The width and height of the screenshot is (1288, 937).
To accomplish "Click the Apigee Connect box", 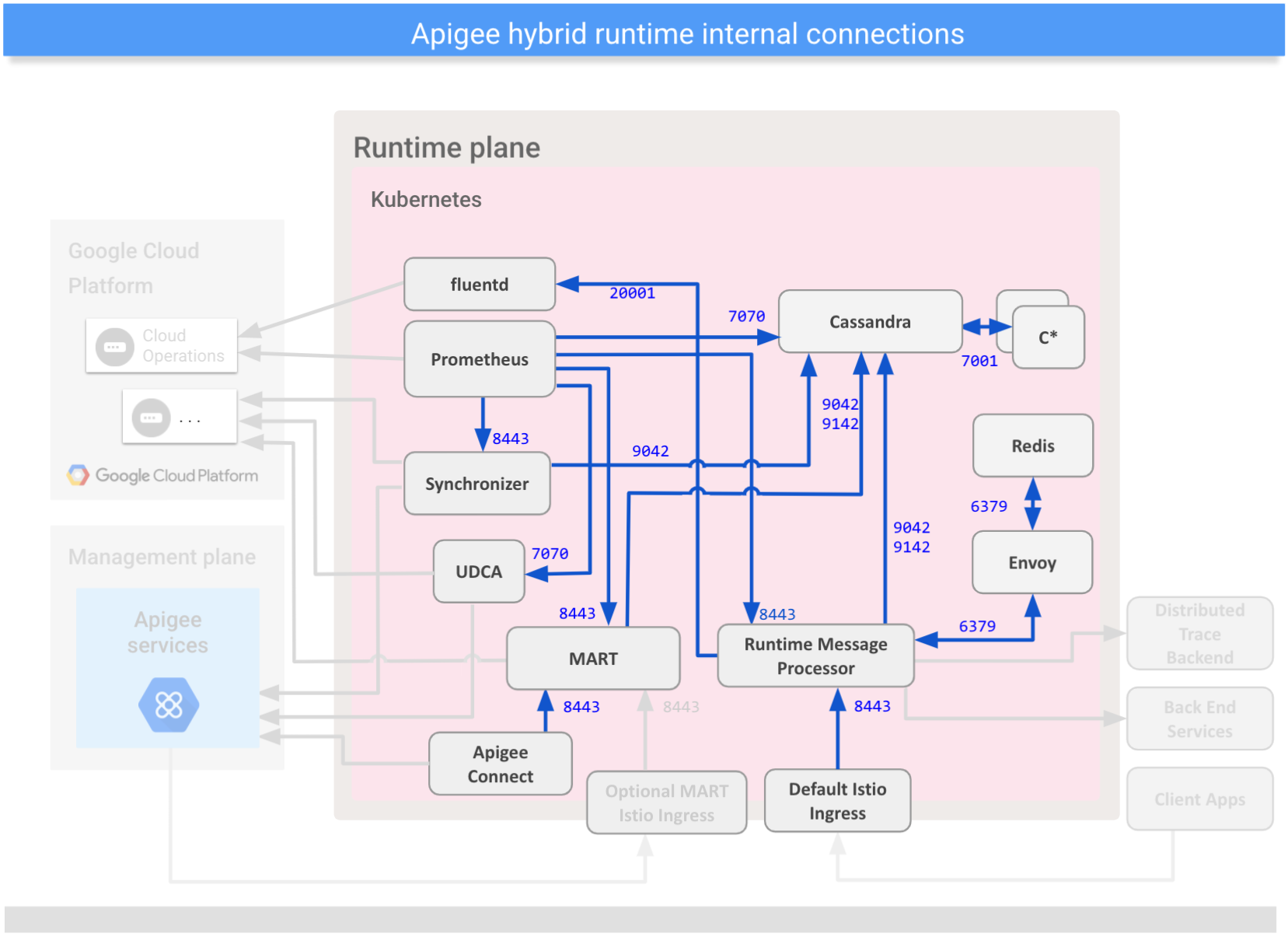I will coord(500,764).
